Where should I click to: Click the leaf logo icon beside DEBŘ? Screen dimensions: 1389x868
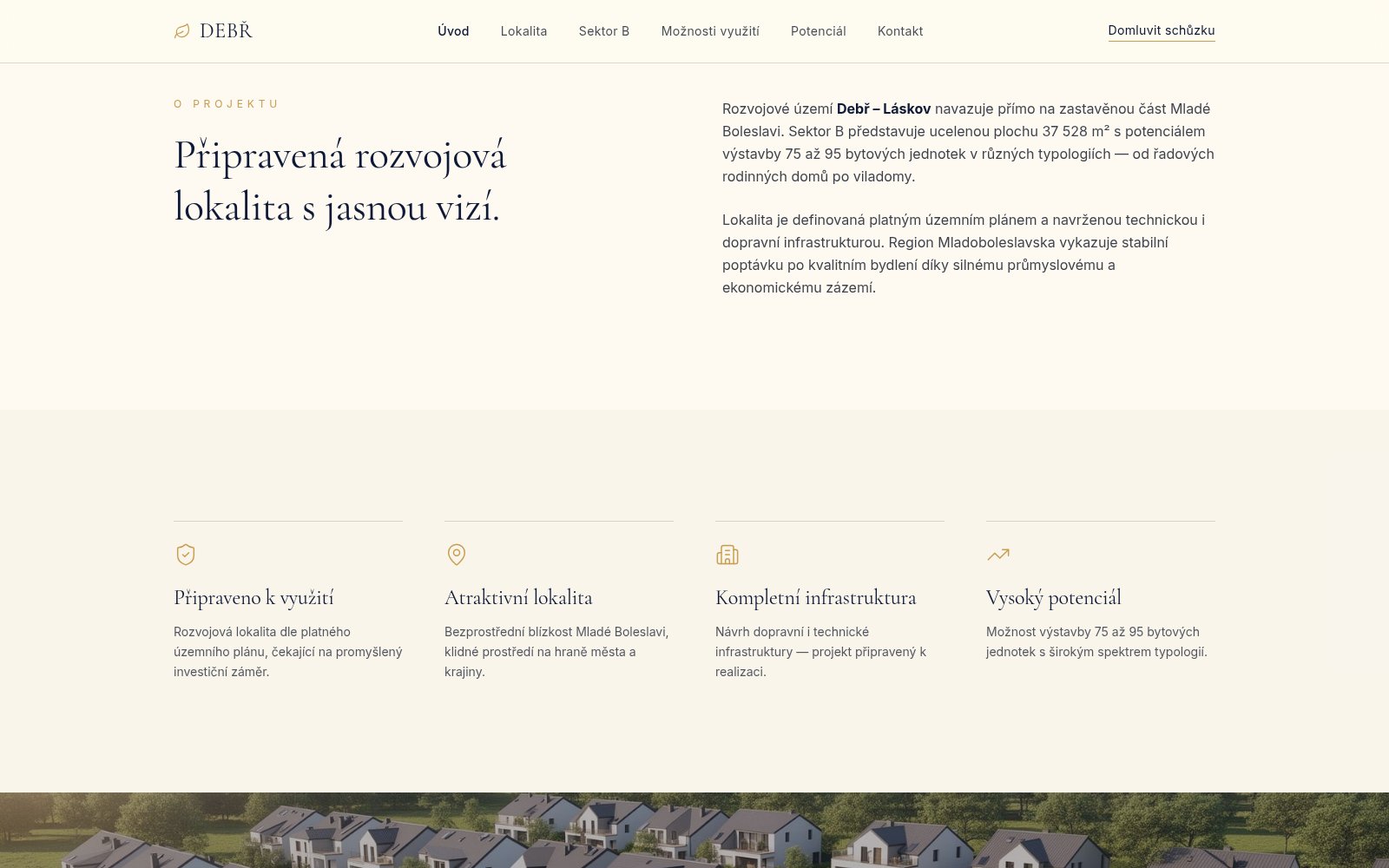[x=181, y=31]
